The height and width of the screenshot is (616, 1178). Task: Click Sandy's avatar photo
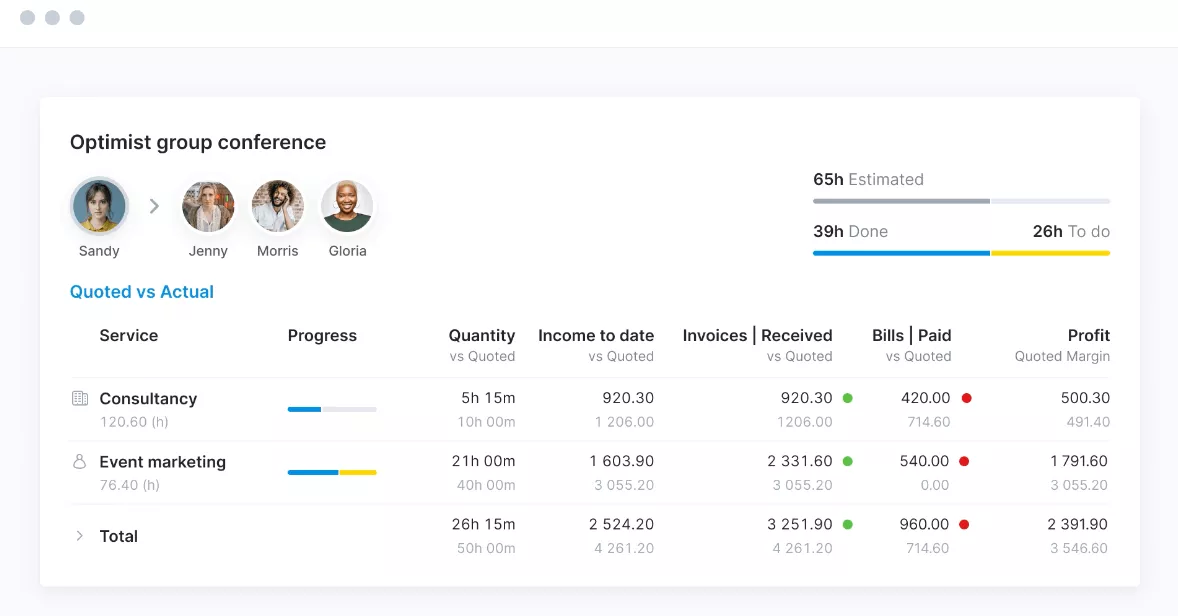click(x=99, y=206)
